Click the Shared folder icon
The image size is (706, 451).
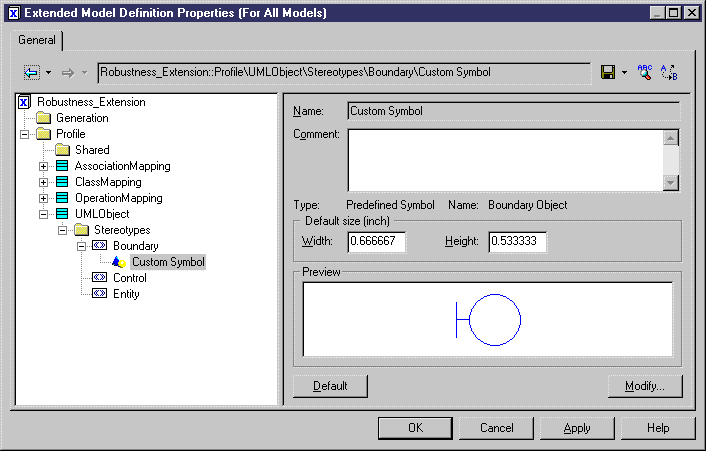(x=62, y=150)
